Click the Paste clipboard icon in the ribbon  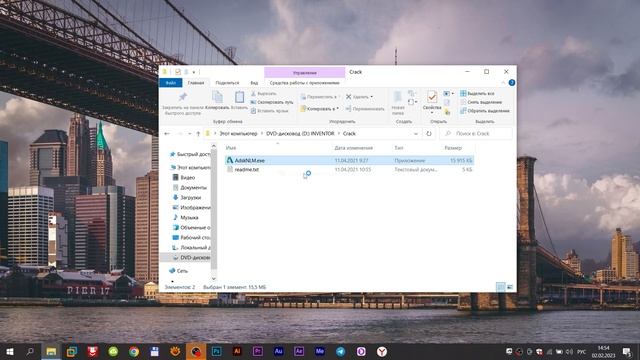point(239,97)
